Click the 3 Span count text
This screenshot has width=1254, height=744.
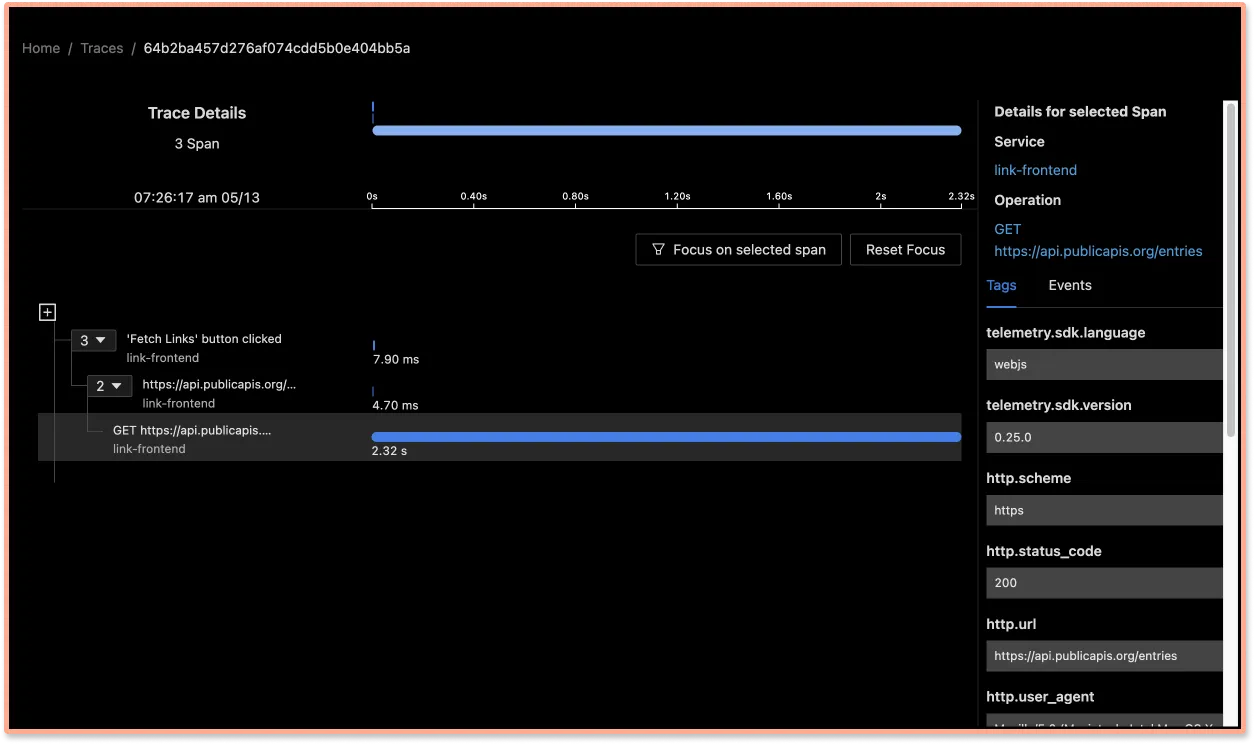197,144
